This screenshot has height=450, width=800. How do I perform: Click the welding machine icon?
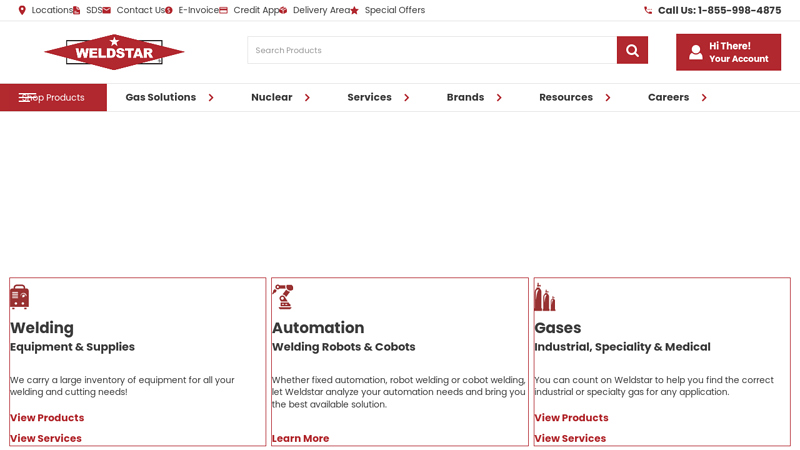(19, 296)
